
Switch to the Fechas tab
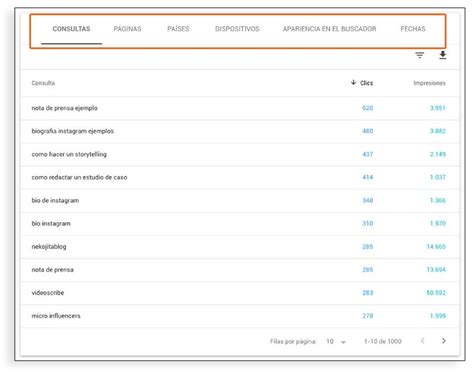413,29
